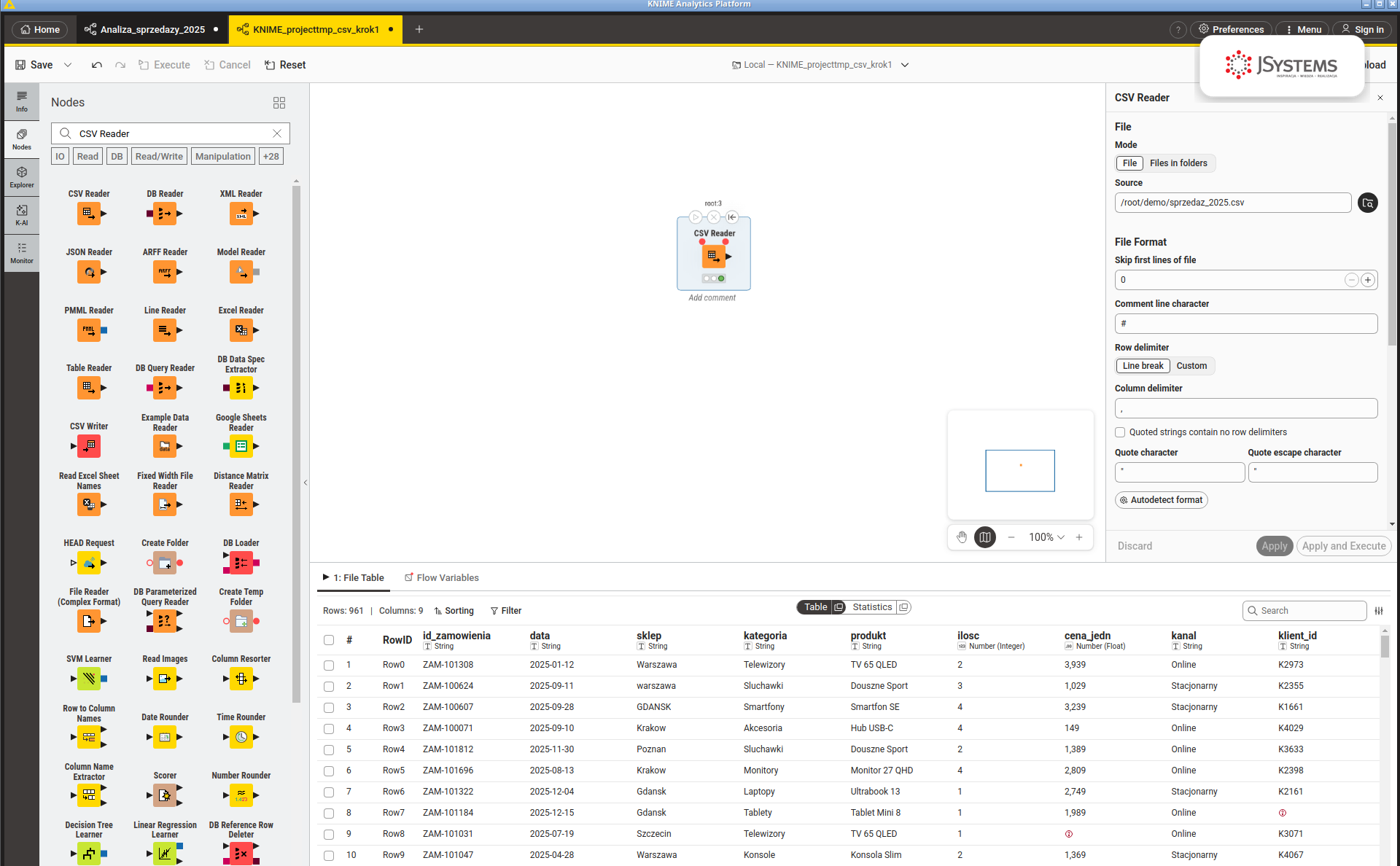This screenshot has height=866, width=1400.
Task: Enable quoted strings contain no row delimiters
Action: 1120,432
